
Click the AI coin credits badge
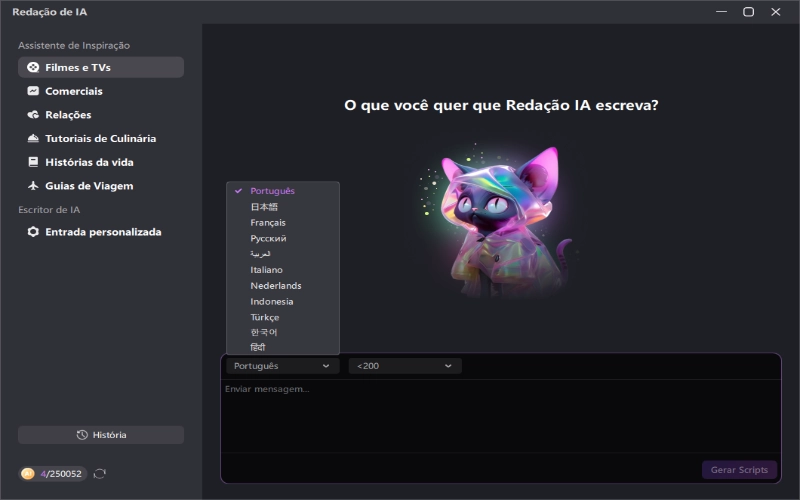(53, 474)
